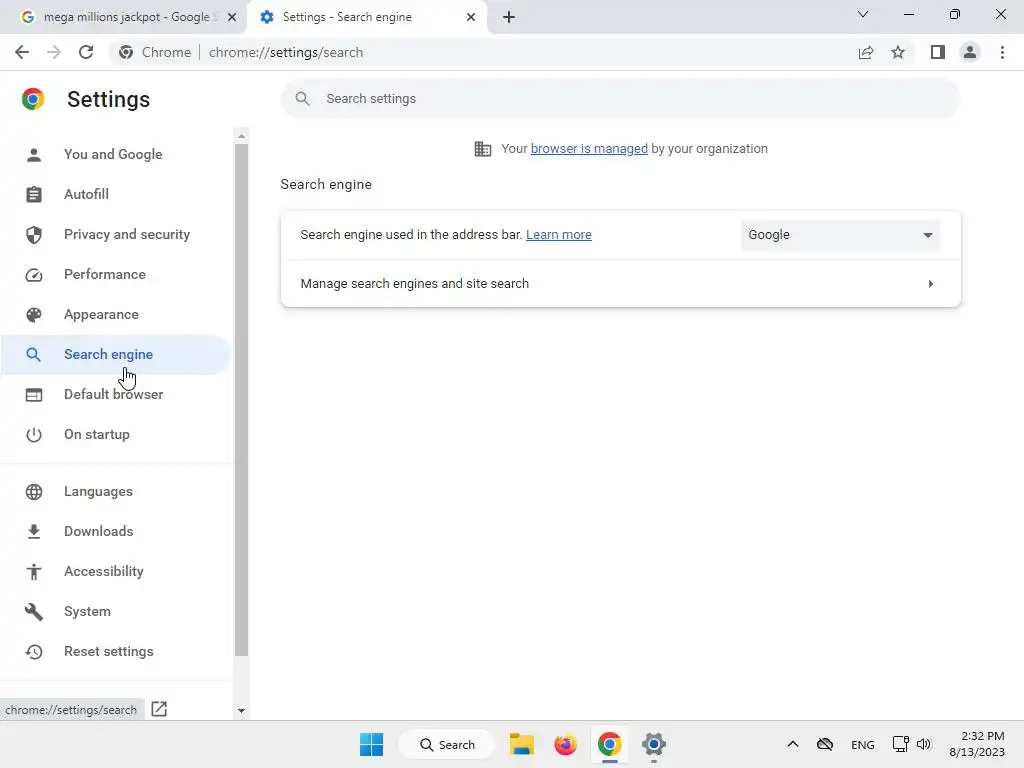Open the Autofill section
The width and height of the screenshot is (1024, 768).
[116, 194]
